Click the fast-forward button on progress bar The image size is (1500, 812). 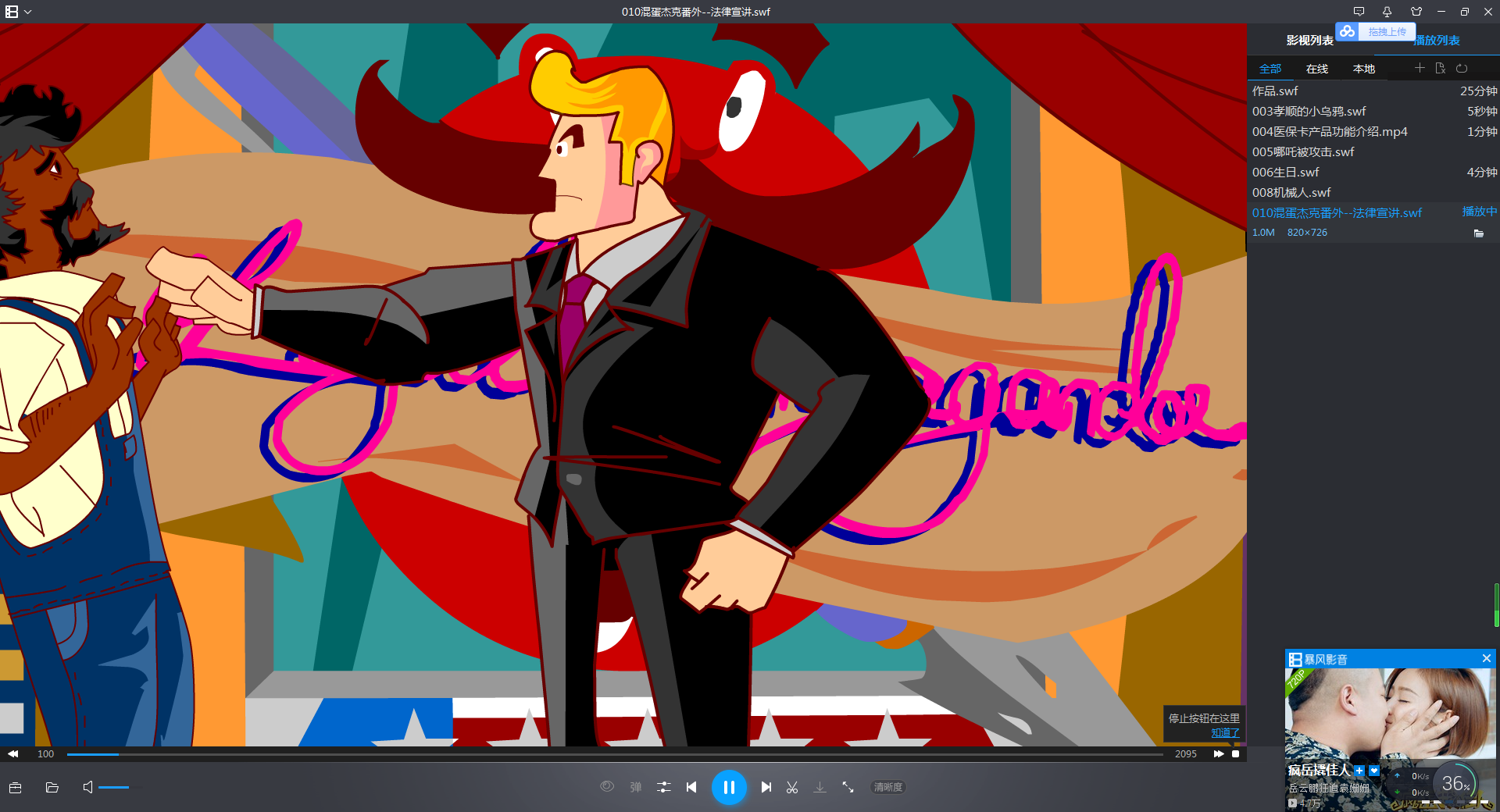[x=1219, y=753]
